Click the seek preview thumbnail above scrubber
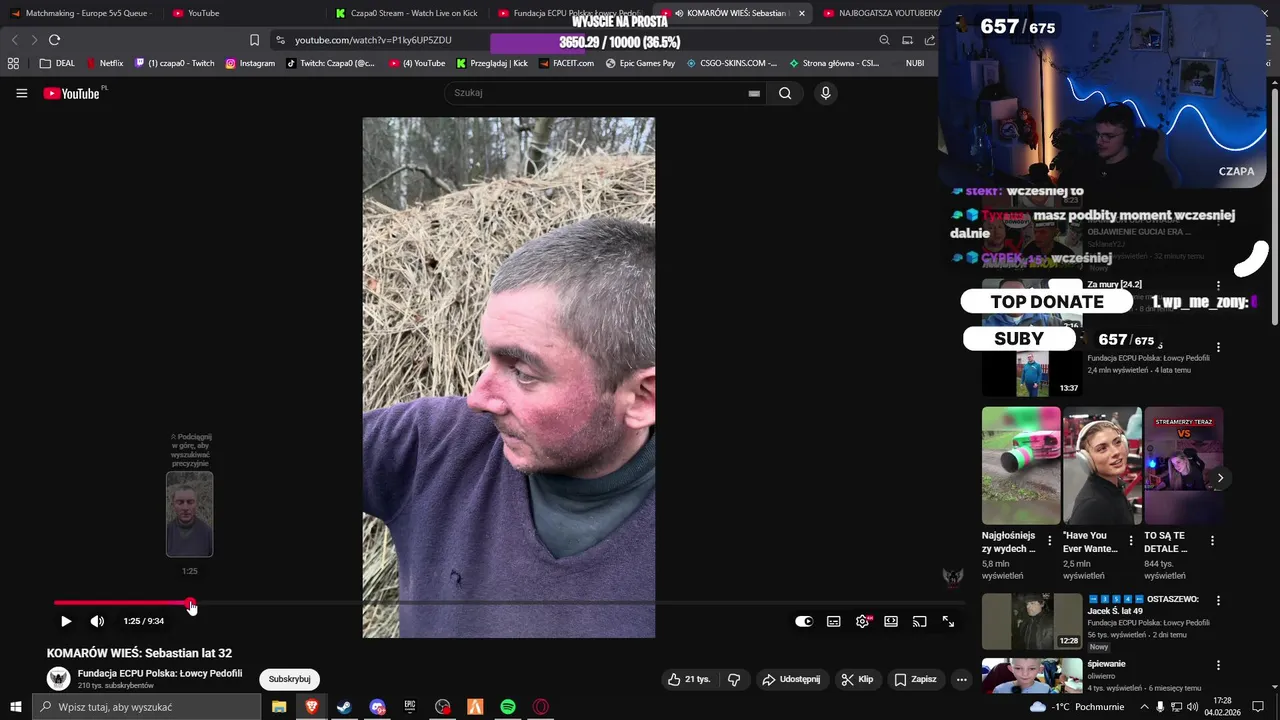 [x=189, y=514]
